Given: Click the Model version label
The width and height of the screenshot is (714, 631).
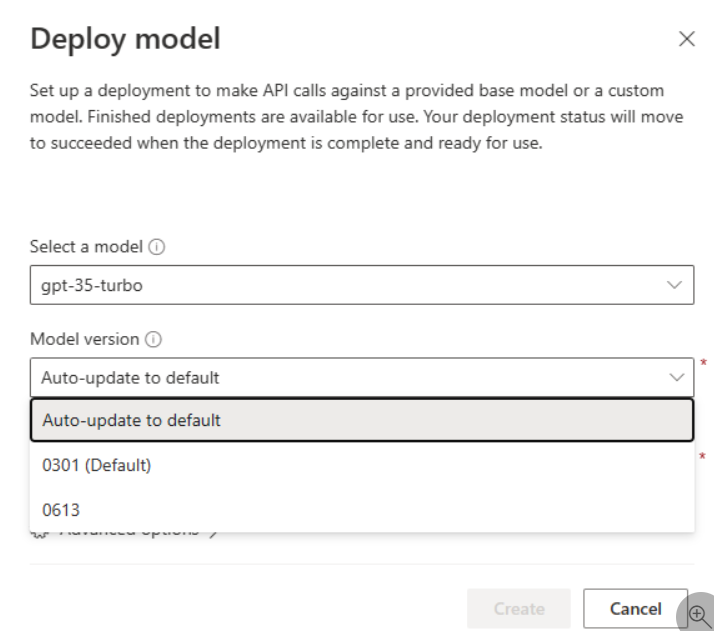Looking at the screenshot, I should point(84,339).
